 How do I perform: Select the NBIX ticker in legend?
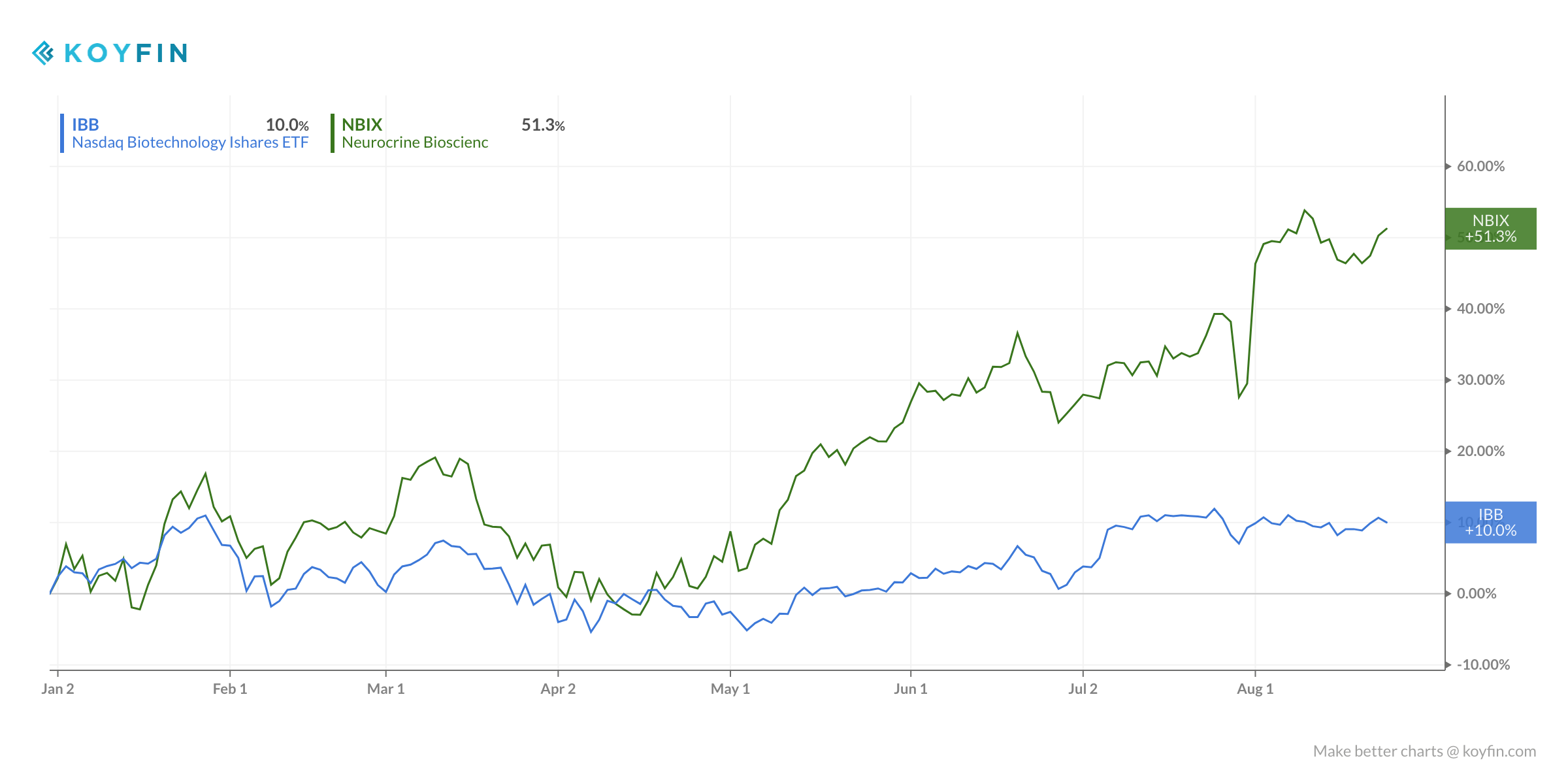coord(362,124)
